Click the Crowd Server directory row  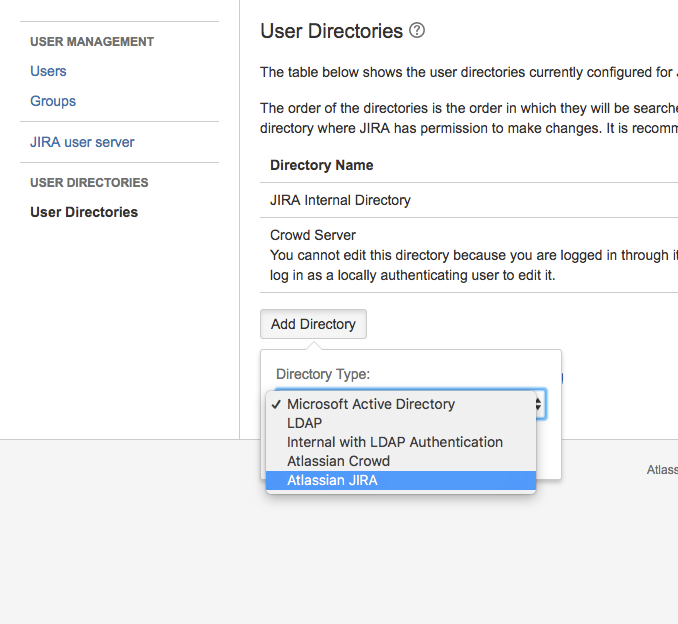pyautogui.click(x=469, y=255)
